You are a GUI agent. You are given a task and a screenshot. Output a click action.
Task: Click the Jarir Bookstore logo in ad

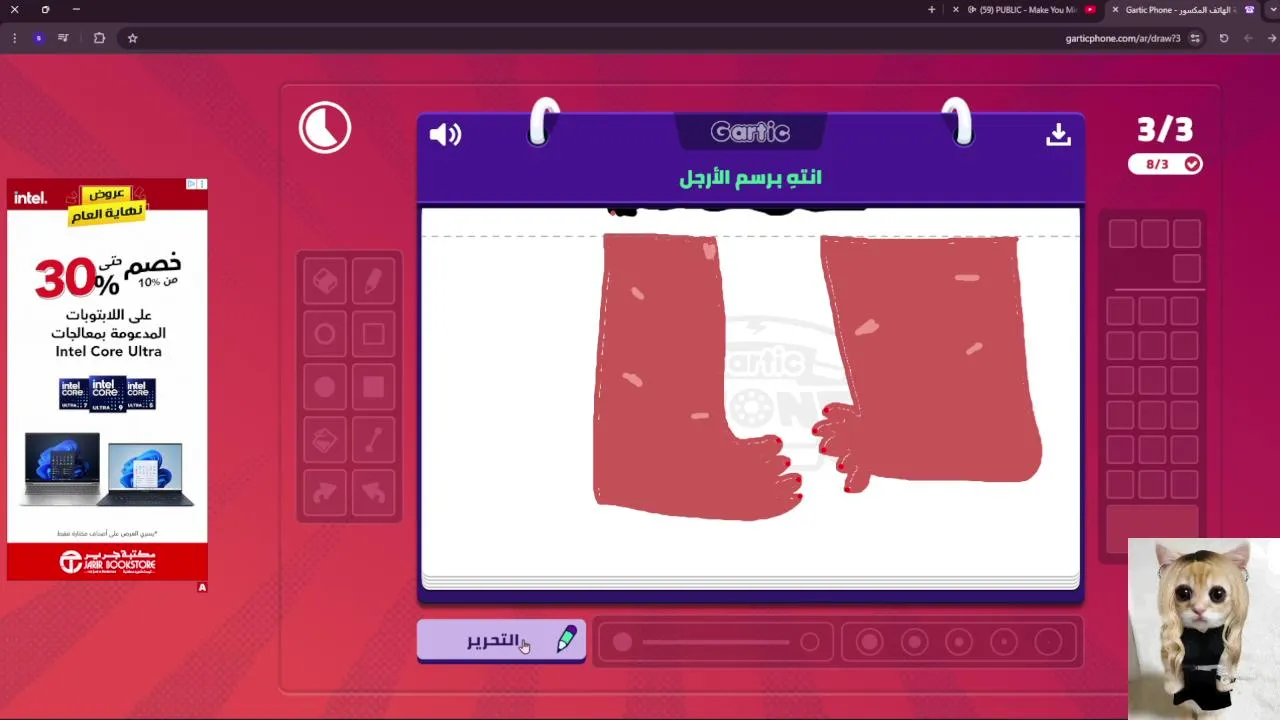pos(107,560)
